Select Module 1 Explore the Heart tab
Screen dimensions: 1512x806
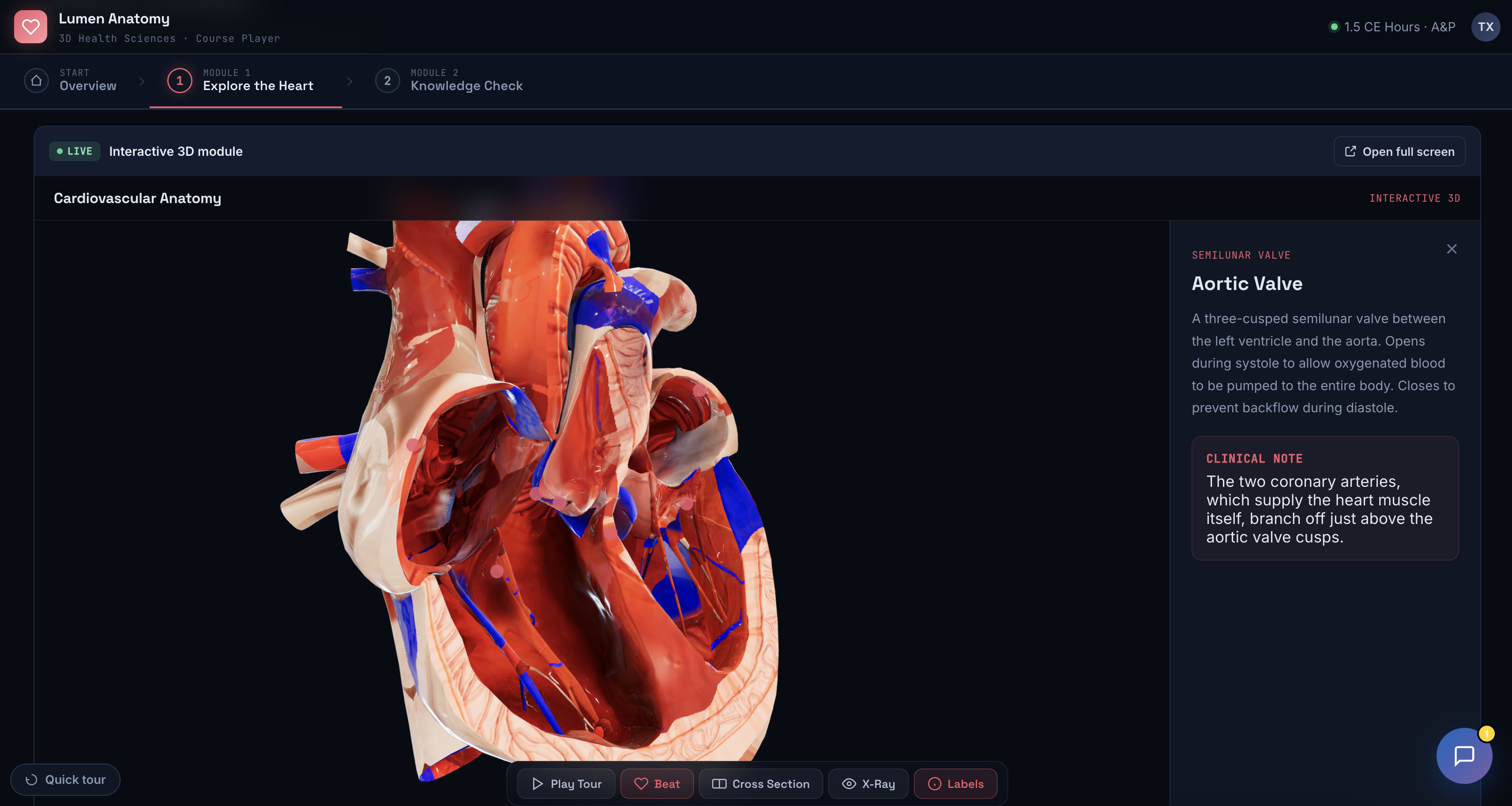[x=245, y=80]
